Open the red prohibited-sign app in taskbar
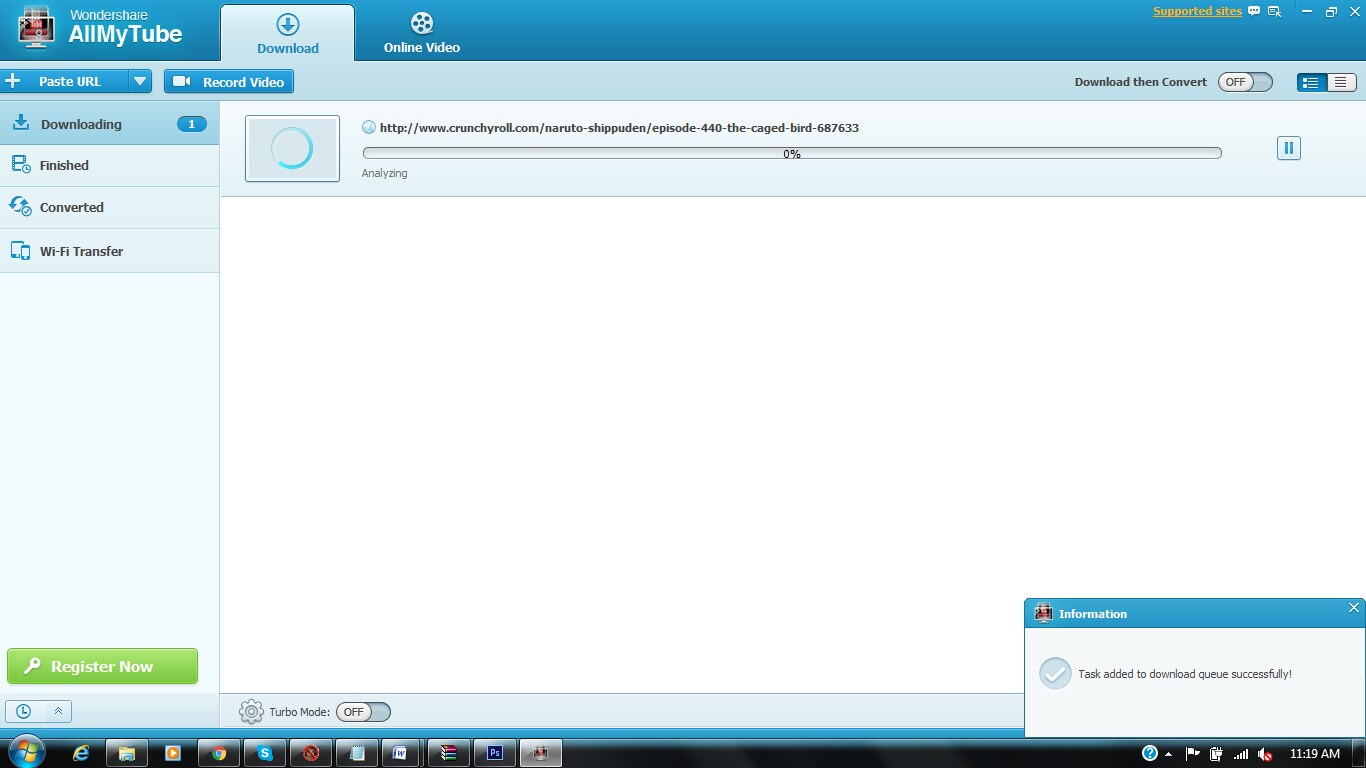This screenshot has height=768, width=1366. (x=311, y=753)
